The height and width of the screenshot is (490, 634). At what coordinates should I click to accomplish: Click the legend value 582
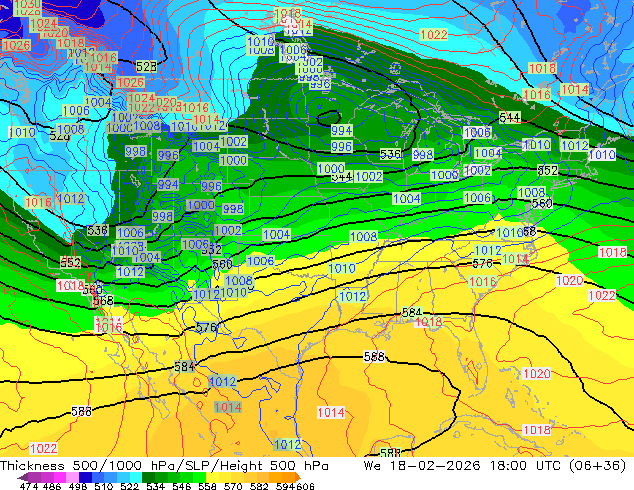[x=259, y=486]
